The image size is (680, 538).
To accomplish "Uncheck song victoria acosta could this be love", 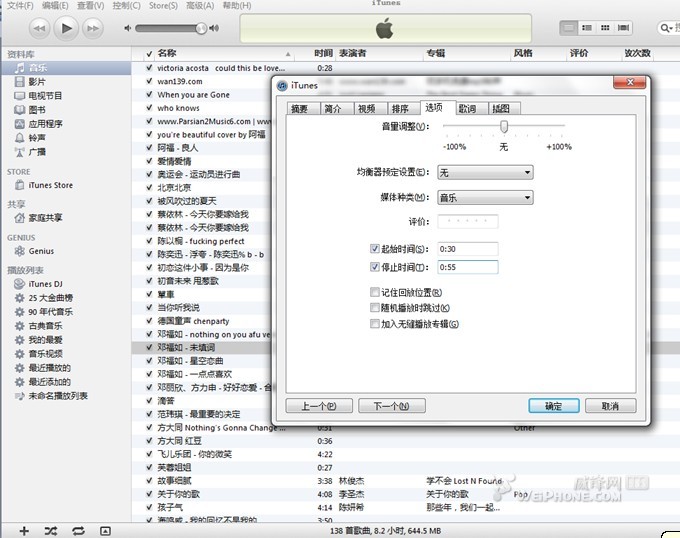I will click(x=149, y=68).
